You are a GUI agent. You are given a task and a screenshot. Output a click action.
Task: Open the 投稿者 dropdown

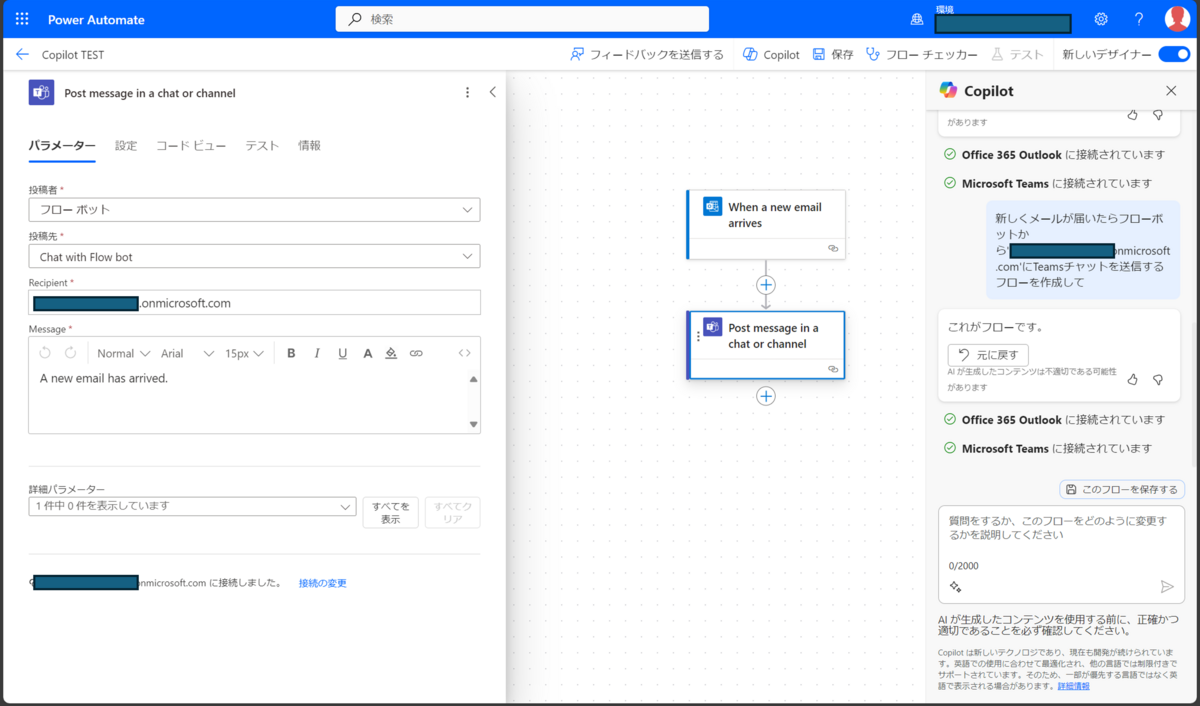pos(254,210)
